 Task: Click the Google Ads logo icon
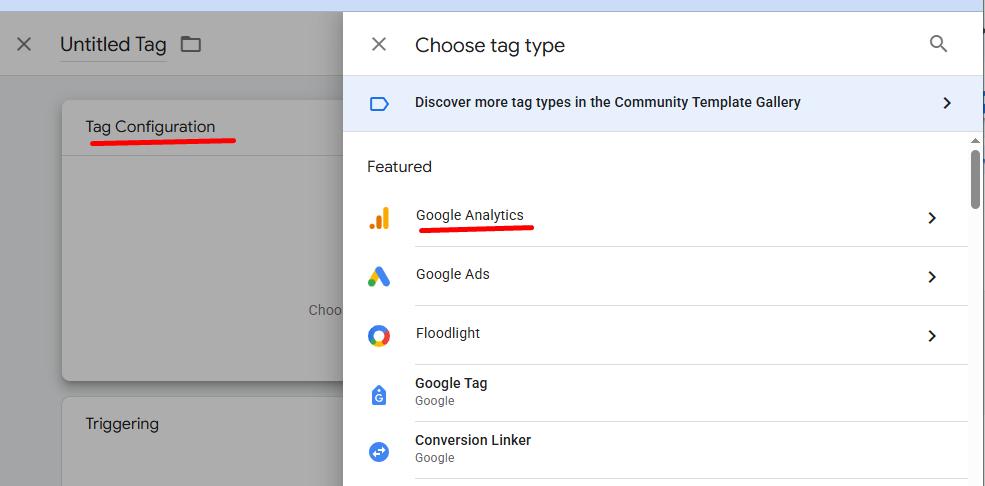tap(379, 277)
